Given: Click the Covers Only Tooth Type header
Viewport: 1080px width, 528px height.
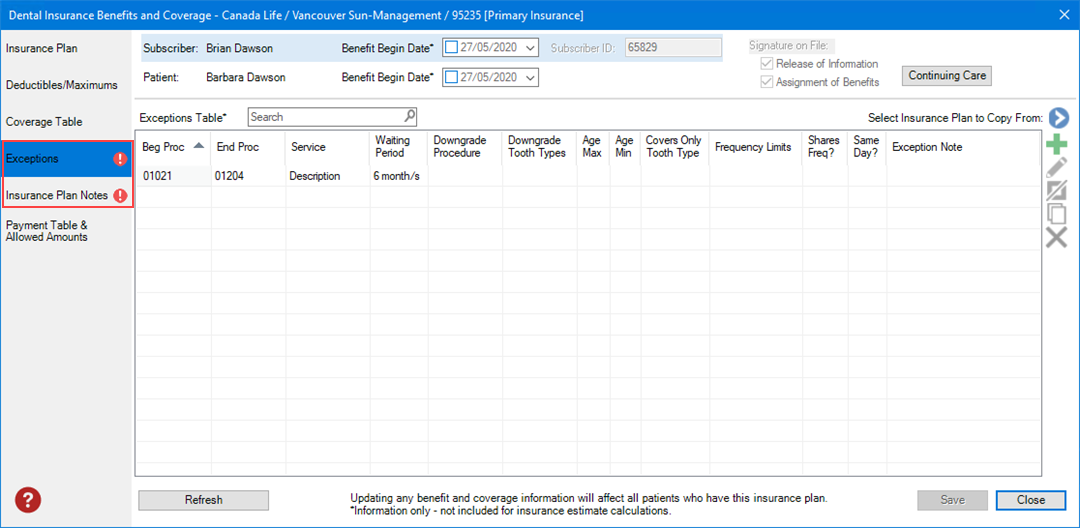Looking at the screenshot, I should (x=675, y=147).
